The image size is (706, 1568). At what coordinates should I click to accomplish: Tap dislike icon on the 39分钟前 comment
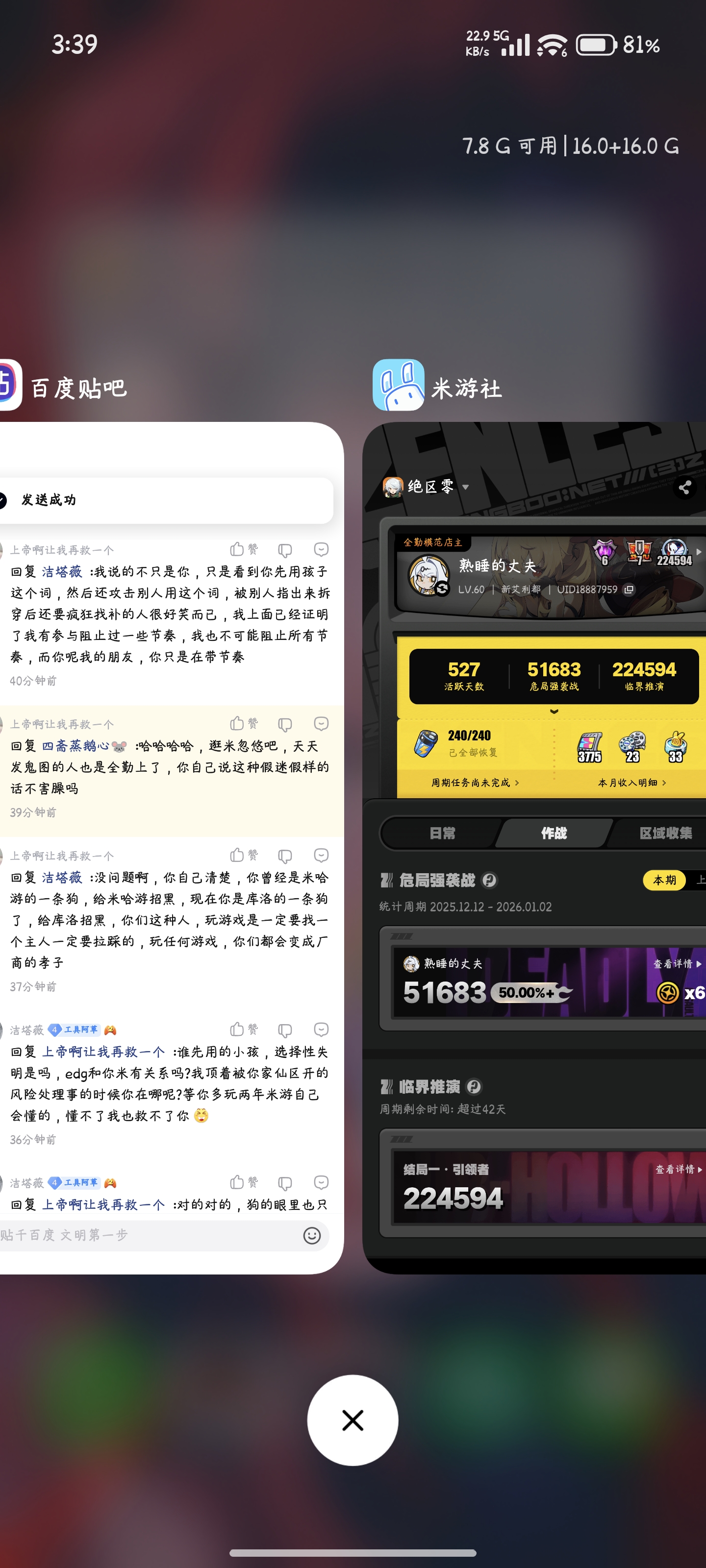(284, 724)
